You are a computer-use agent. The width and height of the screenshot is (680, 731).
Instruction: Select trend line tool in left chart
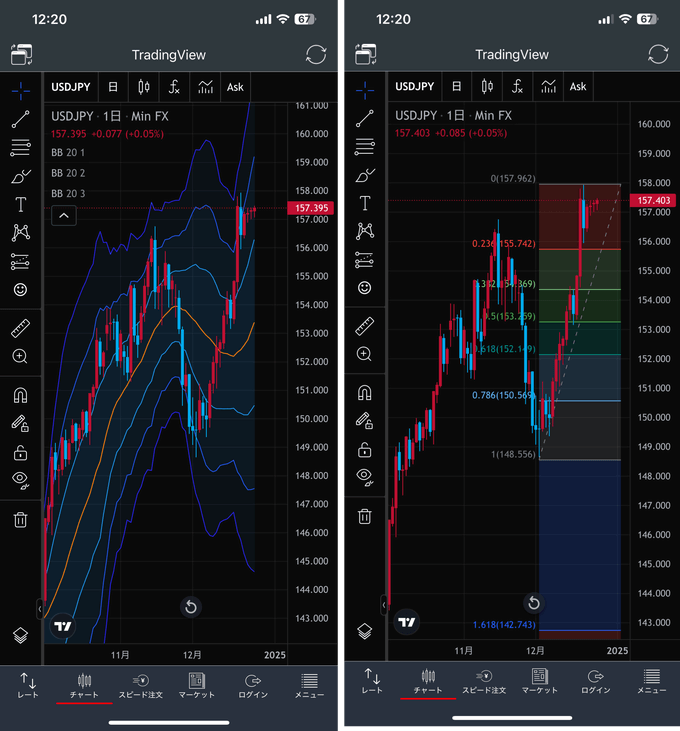pyautogui.click(x=21, y=119)
